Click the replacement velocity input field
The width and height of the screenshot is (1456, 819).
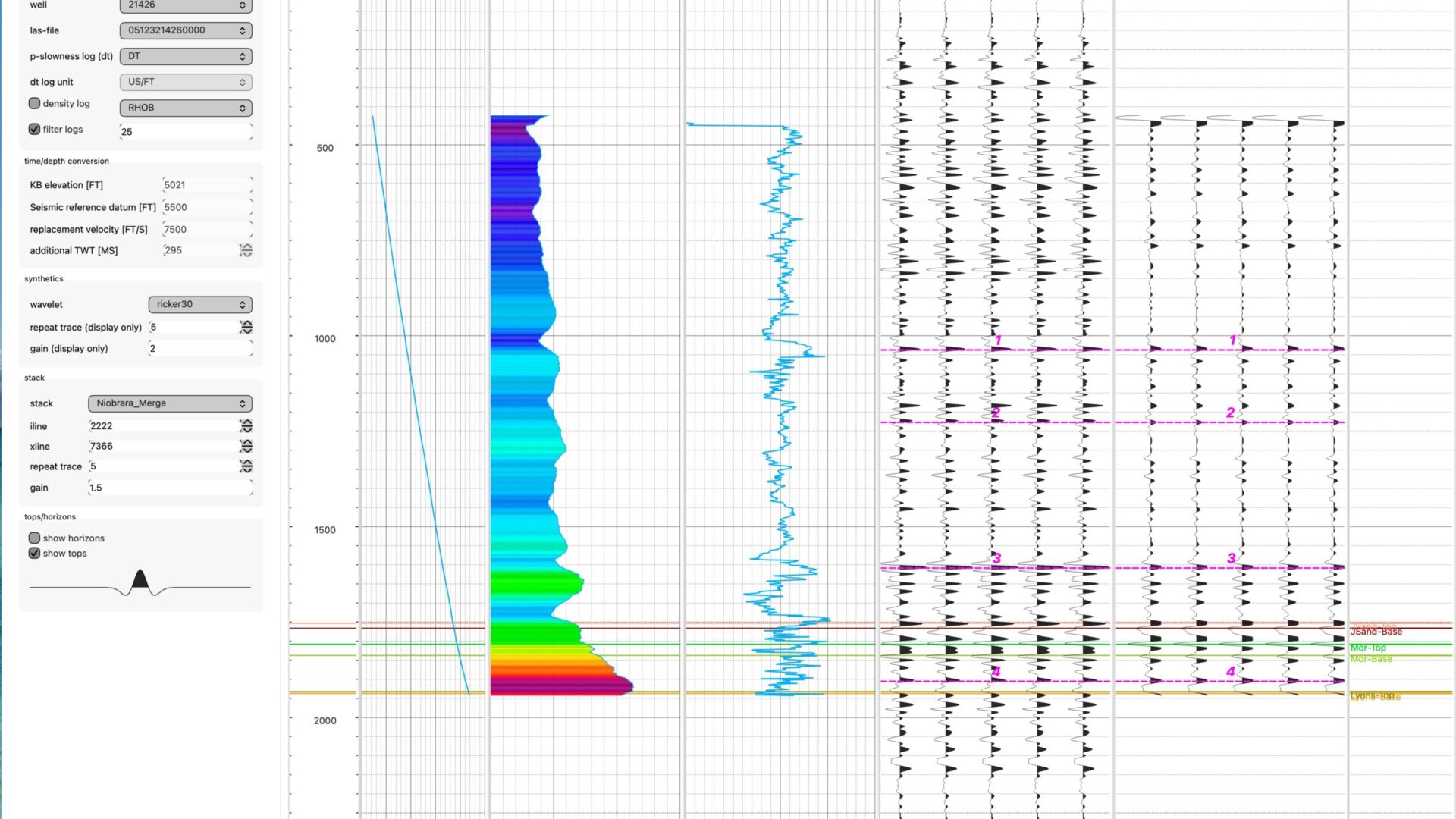coord(206,229)
